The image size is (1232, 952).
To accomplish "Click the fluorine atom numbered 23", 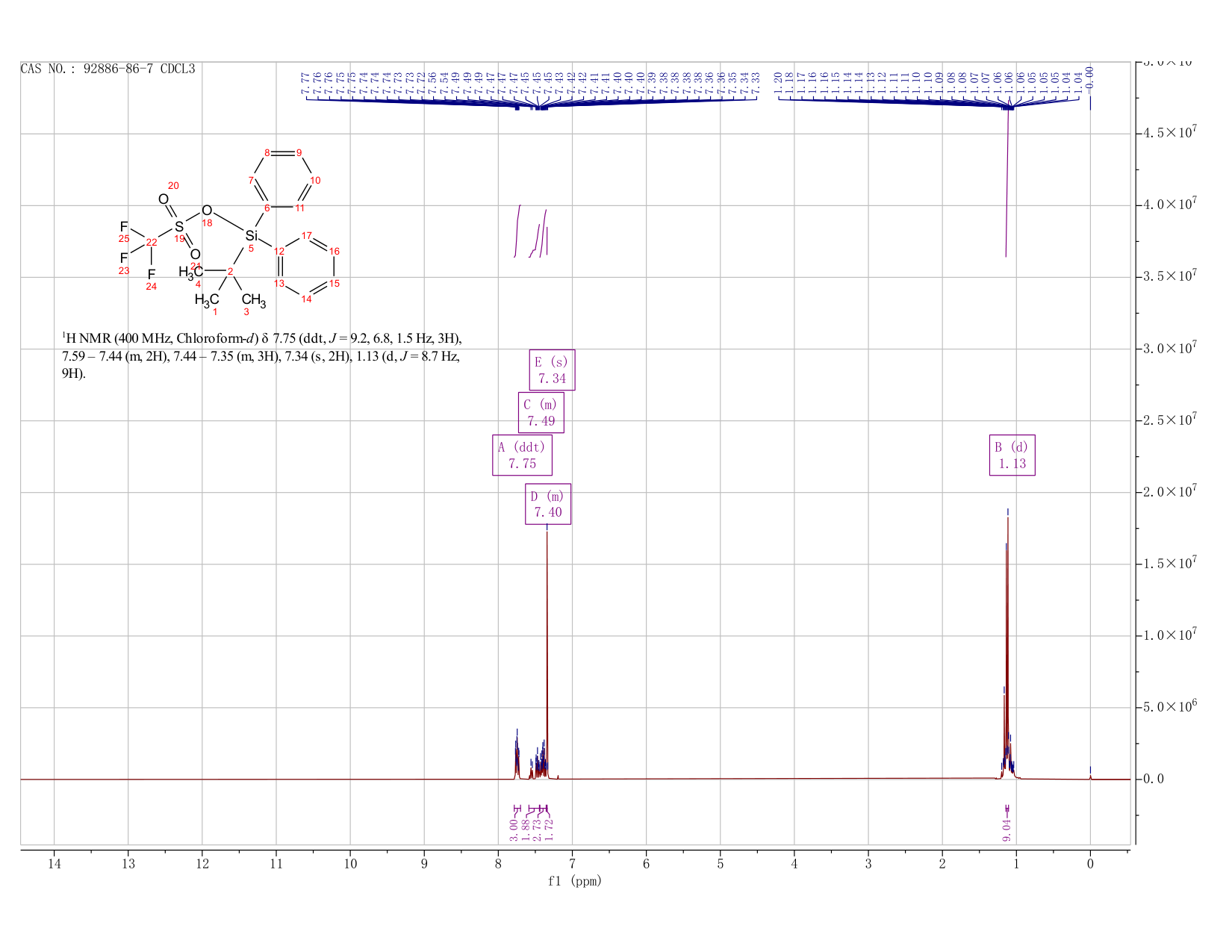I will (124, 258).
